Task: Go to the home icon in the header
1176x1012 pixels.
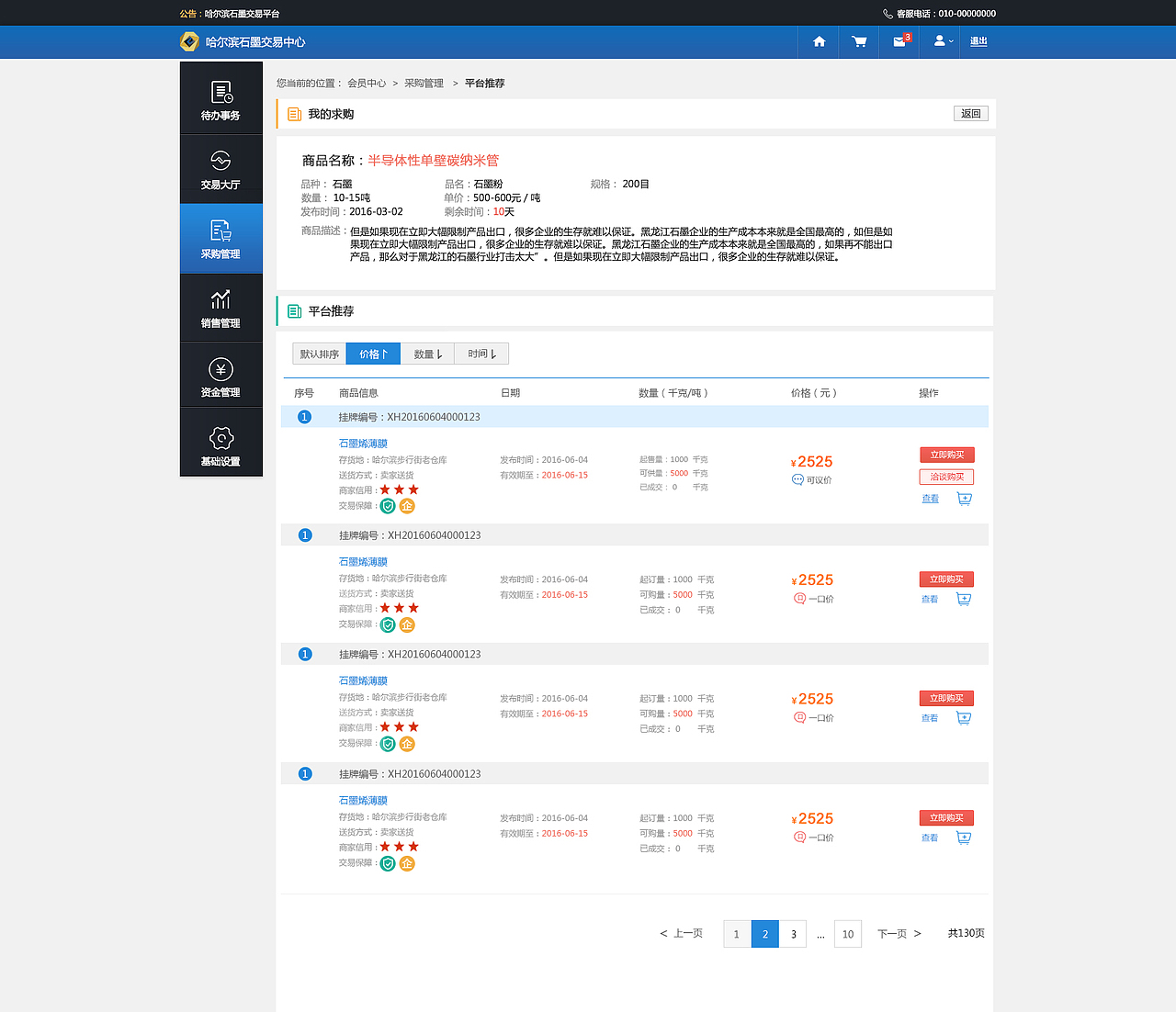Action: pyautogui.click(x=819, y=41)
